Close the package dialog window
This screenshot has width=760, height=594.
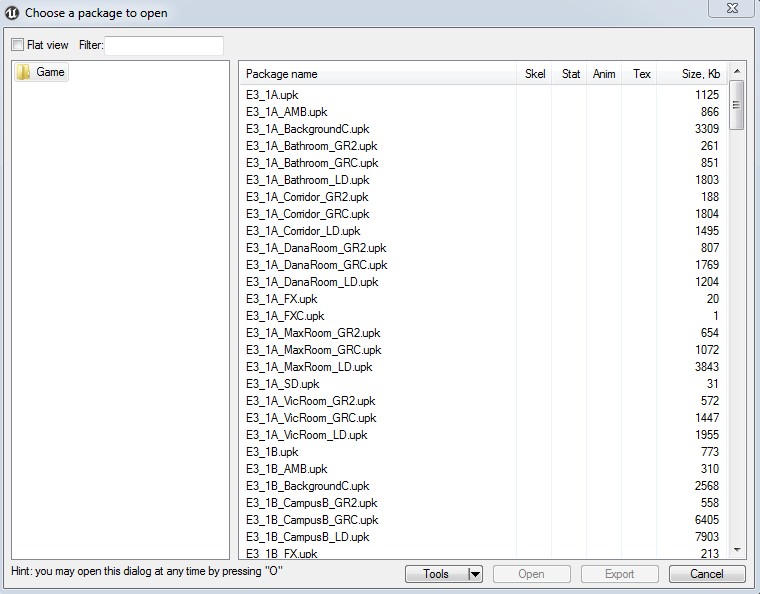pyautogui.click(x=732, y=8)
